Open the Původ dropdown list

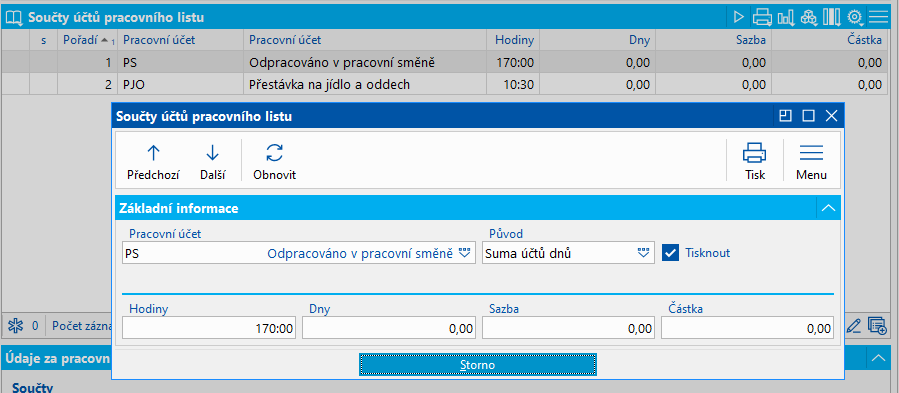click(643, 252)
